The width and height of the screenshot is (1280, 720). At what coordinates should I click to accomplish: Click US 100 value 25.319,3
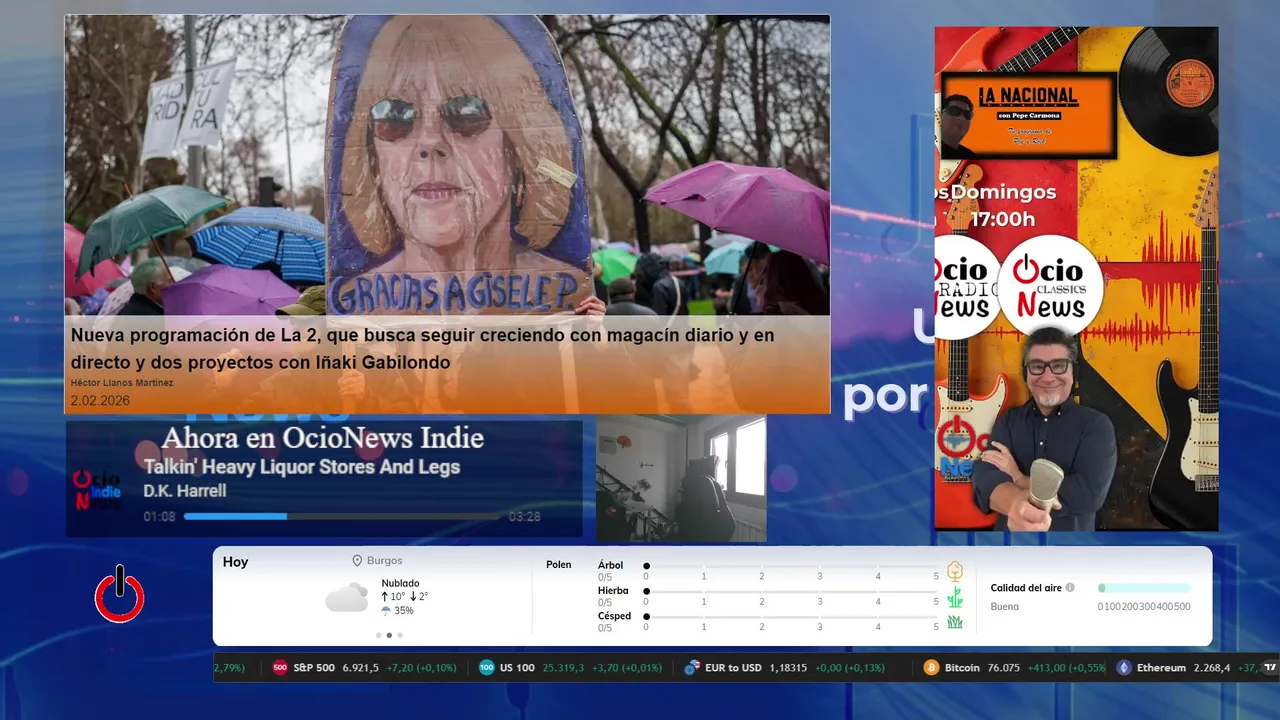point(564,667)
